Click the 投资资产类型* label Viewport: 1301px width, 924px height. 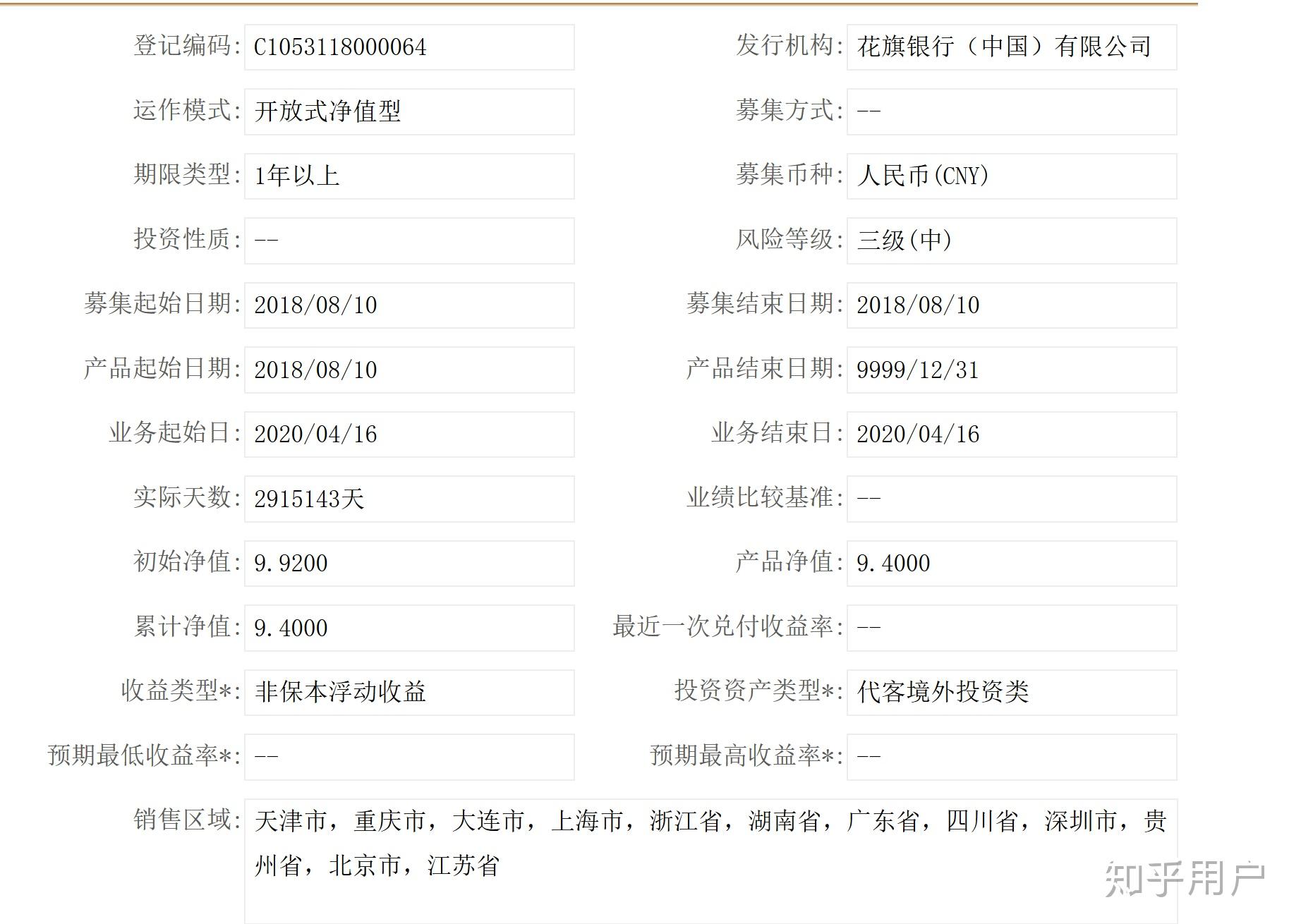(x=758, y=691)
